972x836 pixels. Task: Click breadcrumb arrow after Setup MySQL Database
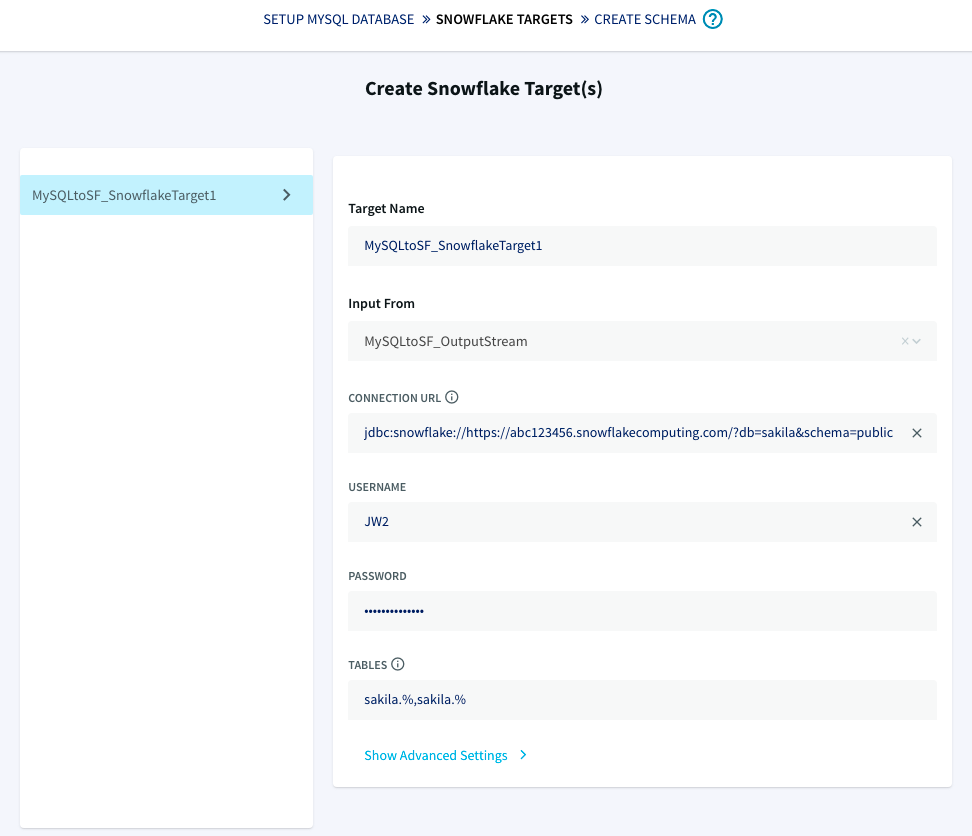[x=426, y=19]
